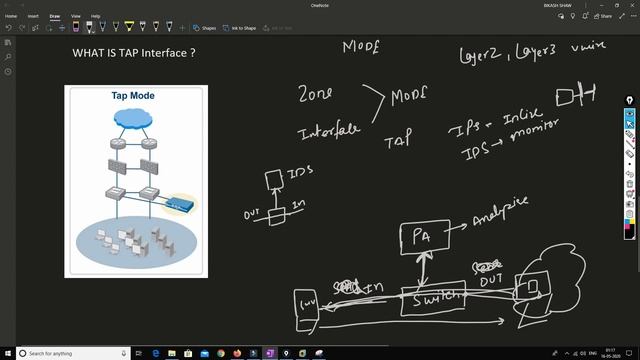Viewport: 640px width, 360px height.
Task: Open the notifications bell icon
Action: (x=585, y=16)
